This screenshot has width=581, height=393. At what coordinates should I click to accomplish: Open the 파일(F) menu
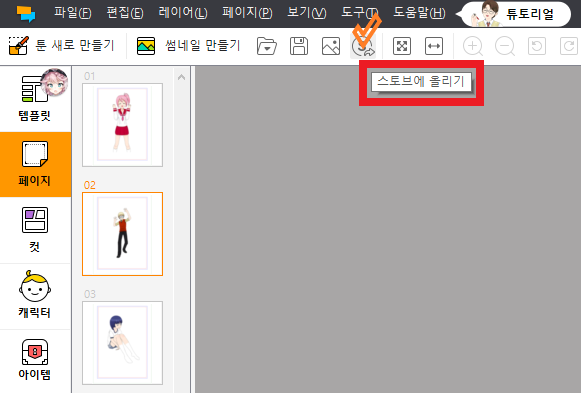click(73, 13)
